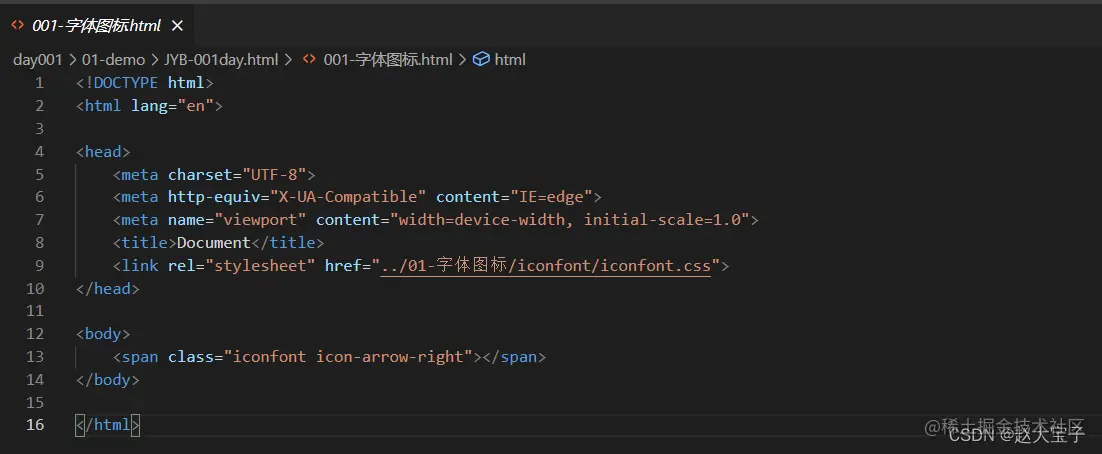Viewport: 1102px width, 454px height.
Task: Click the closing body tag
Action: click(x=108, y=380)
